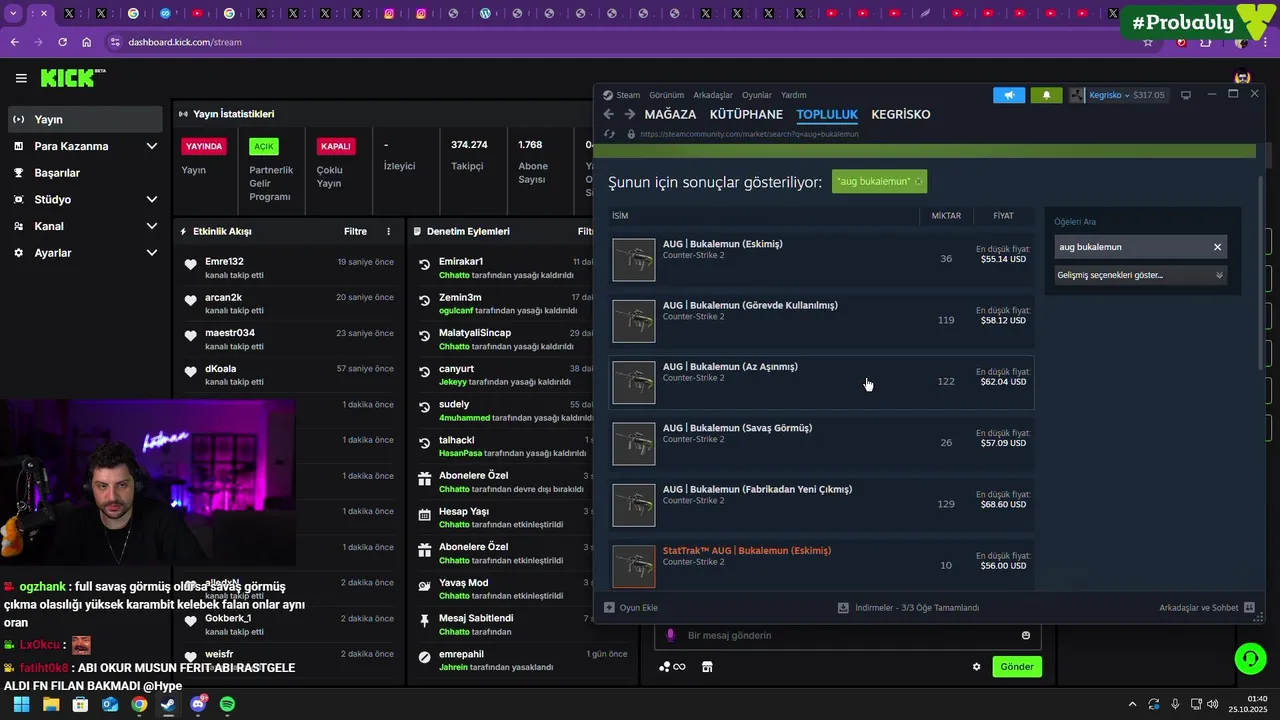Viewport: 1280px width, 720px height.
Task: Click the Gönder send button
Action: point(1017,667)
